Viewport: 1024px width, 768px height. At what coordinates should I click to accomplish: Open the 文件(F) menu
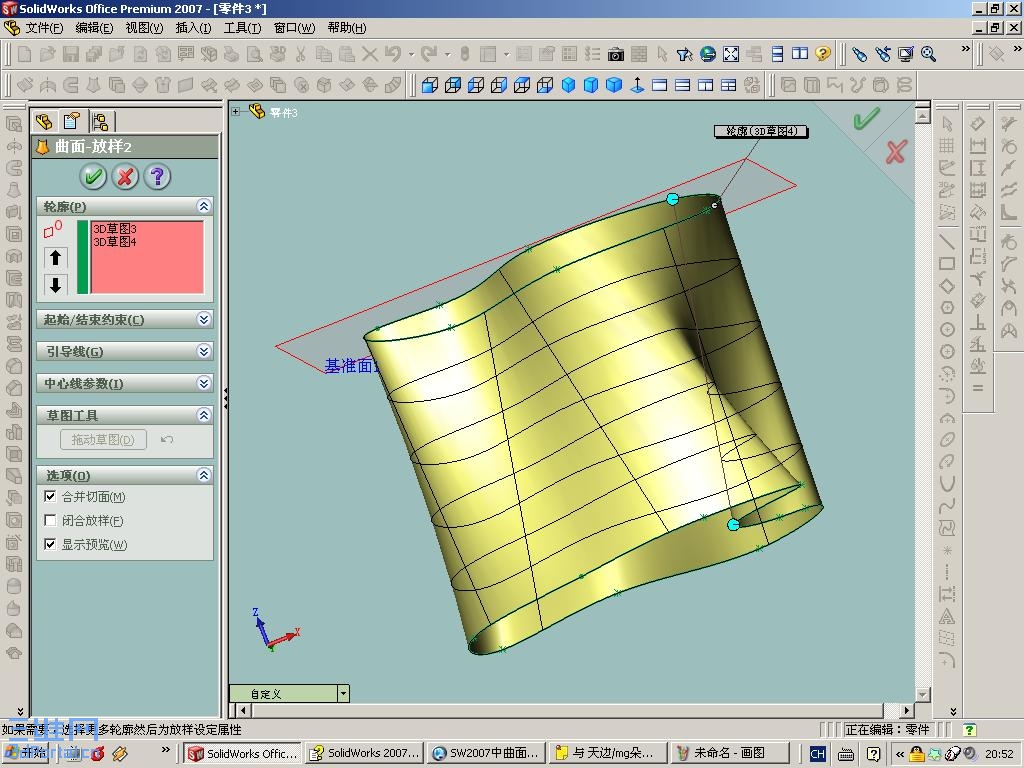pos(44,28)
